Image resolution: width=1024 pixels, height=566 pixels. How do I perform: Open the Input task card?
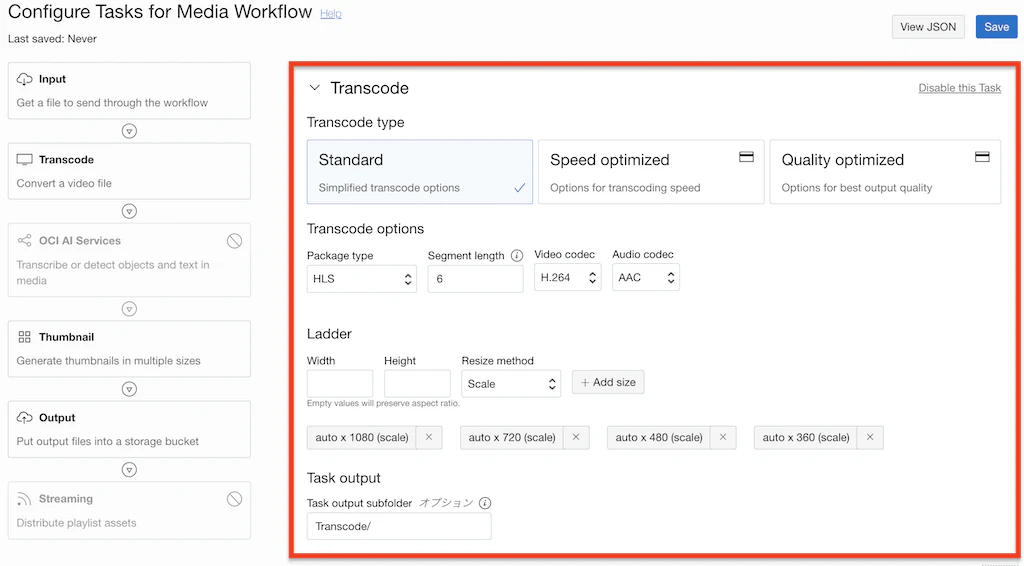pyautogui.click(x=129, y=91)
